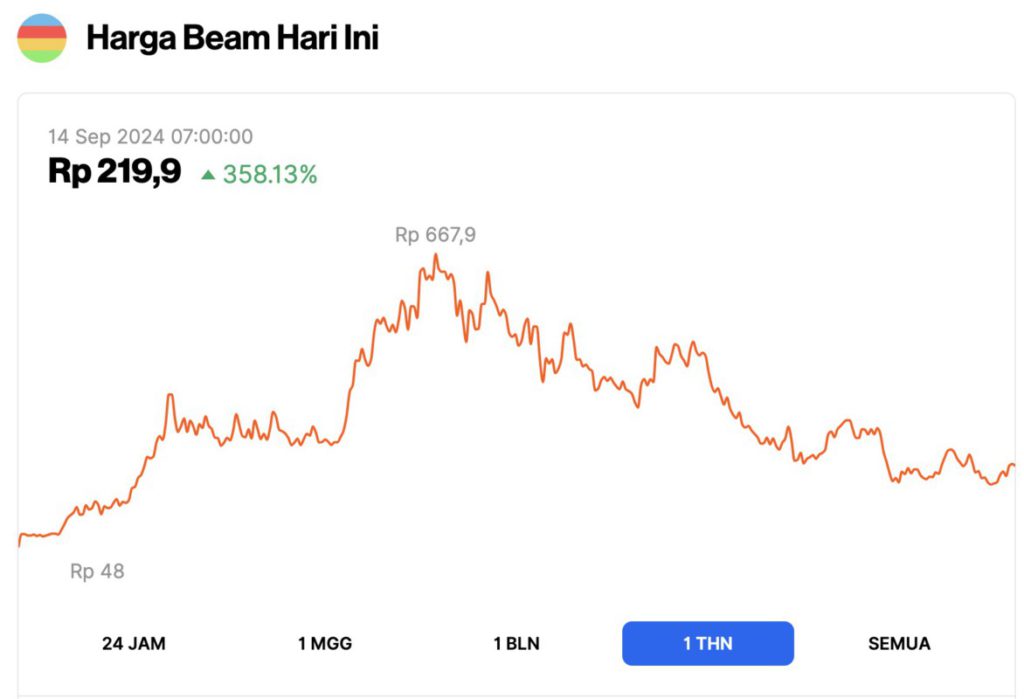Click the 14 Sep 2024 timestamp
1024x699 pixels.
pyautogui.click(x=150, y=137)
